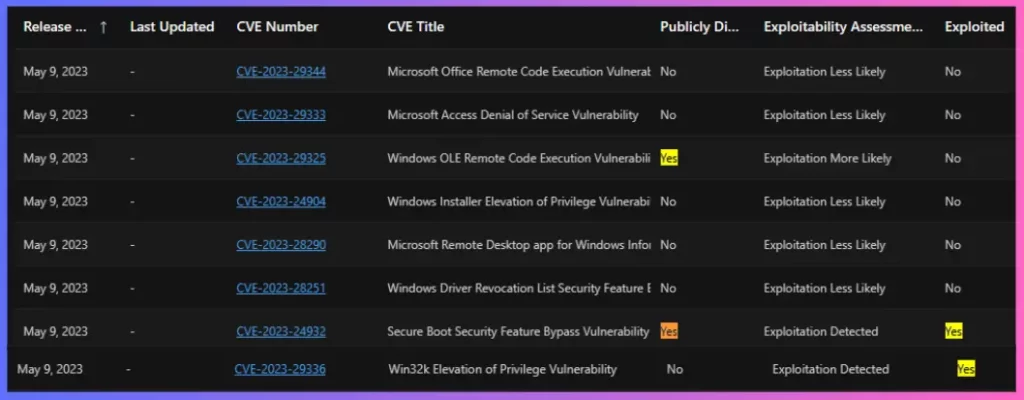The height and width of the screenshot is (400, 1024).
Task: Click the Windows OLE Remote Code Execution title
Action: [x=518, y=158]
